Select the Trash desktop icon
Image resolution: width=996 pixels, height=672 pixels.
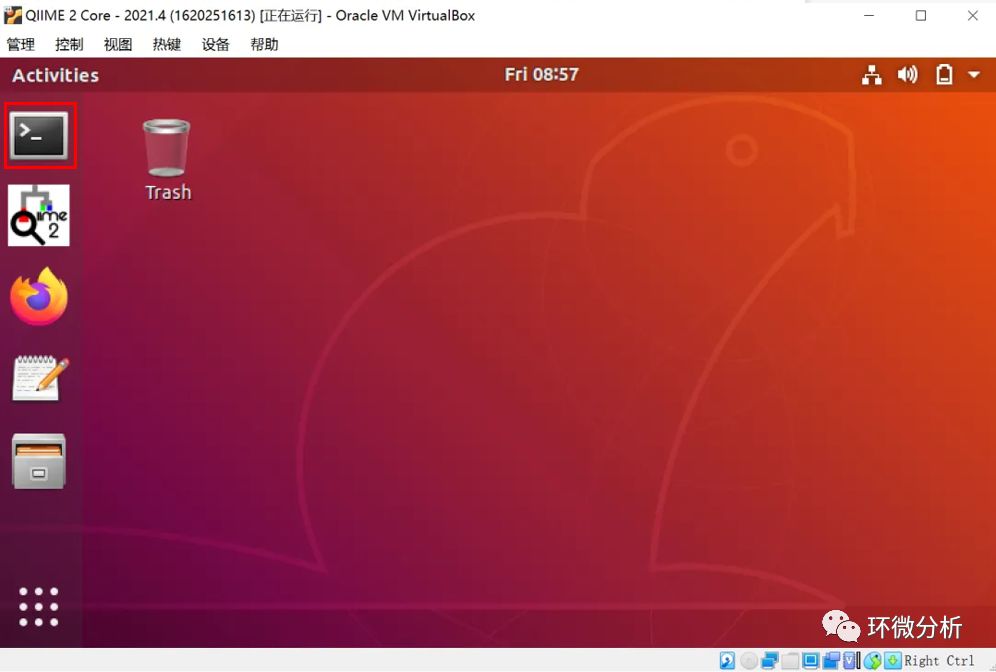click(x=167, y=160)
